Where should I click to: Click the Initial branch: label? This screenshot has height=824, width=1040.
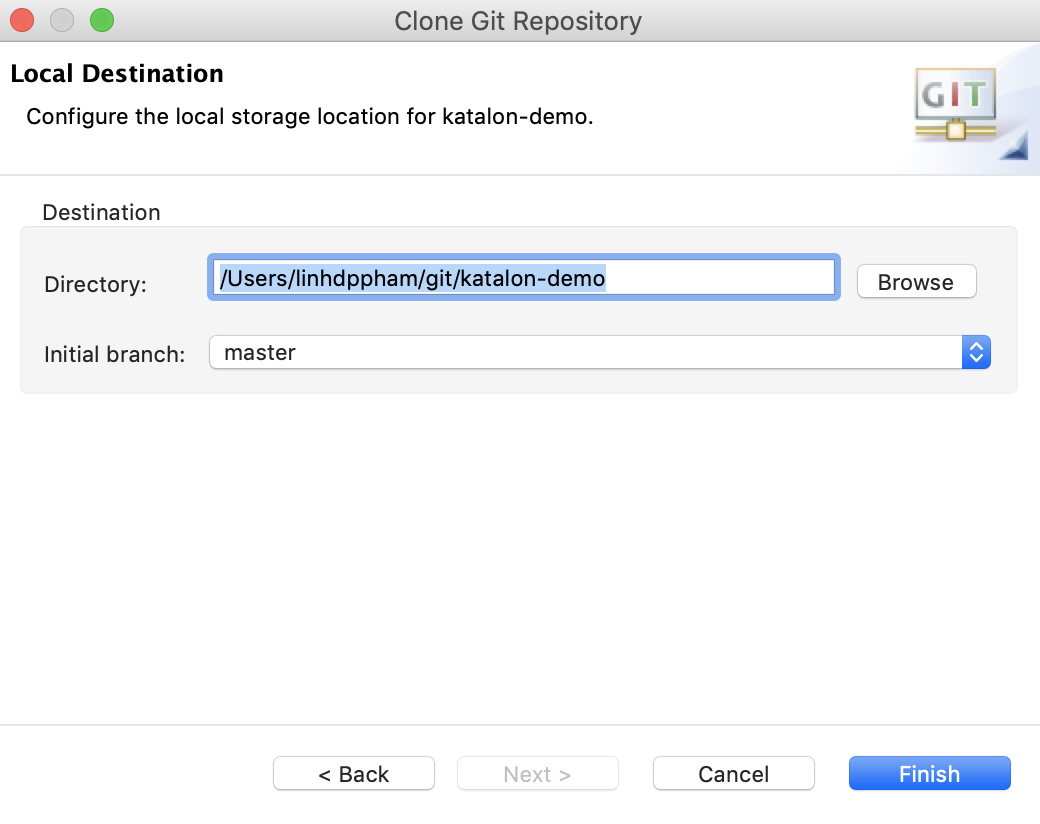pyautogui.click(x=115, y=354)
